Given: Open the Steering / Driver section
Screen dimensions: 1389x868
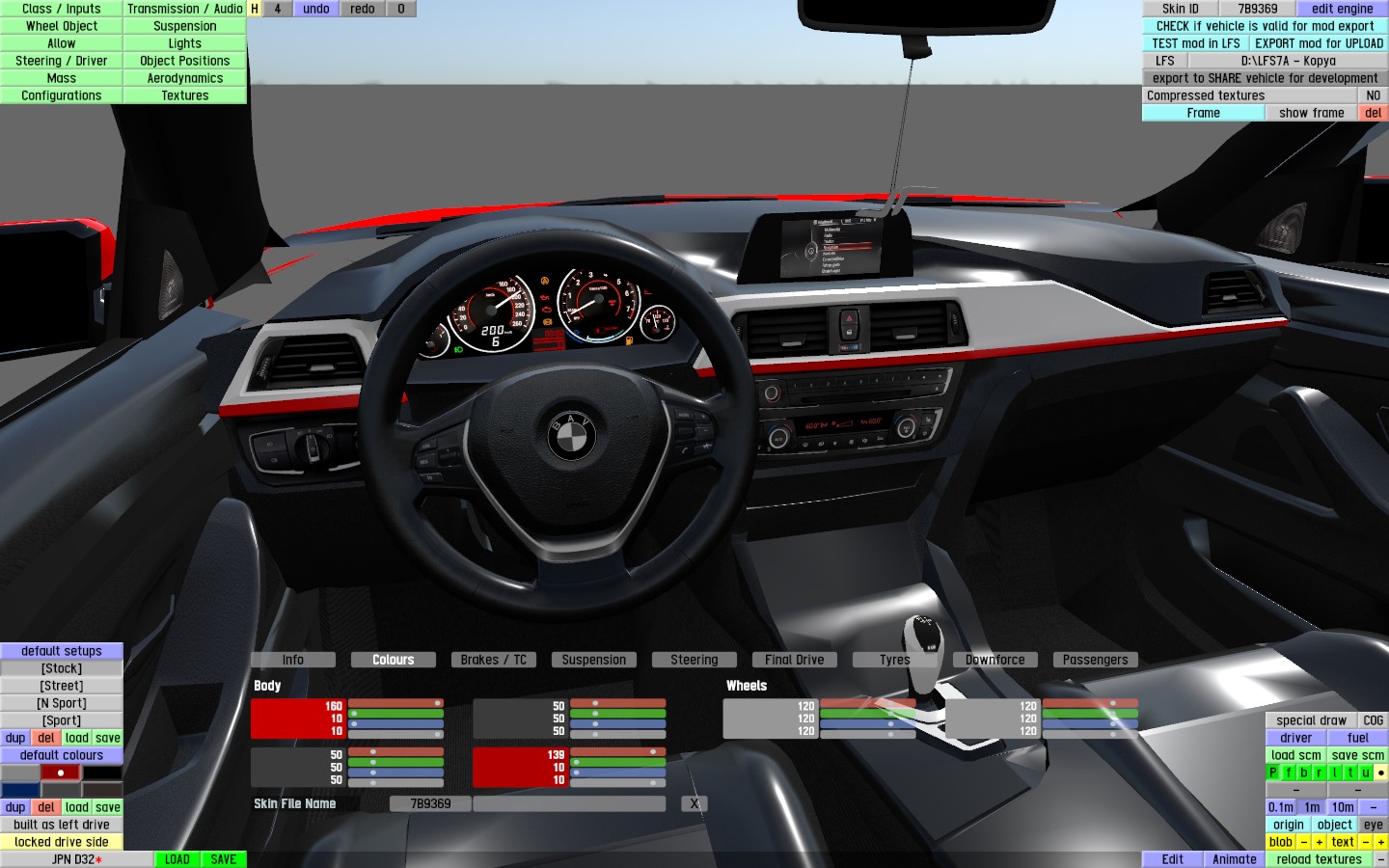Looking at the screenshot, I should pos(62,61).
